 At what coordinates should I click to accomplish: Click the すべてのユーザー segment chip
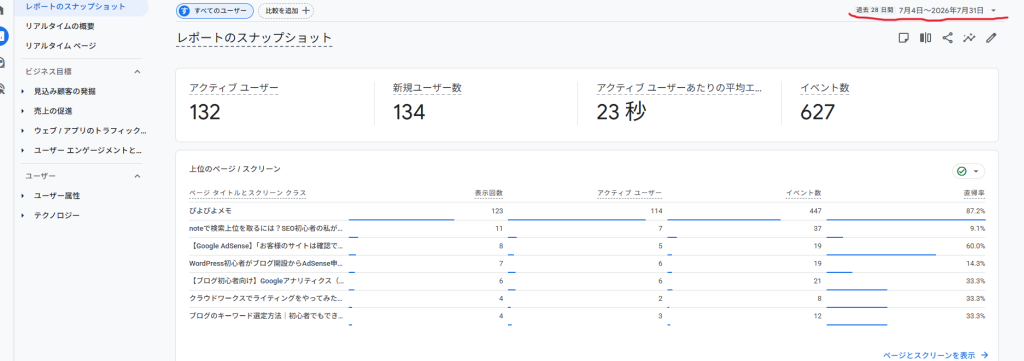tap(215, 11)
